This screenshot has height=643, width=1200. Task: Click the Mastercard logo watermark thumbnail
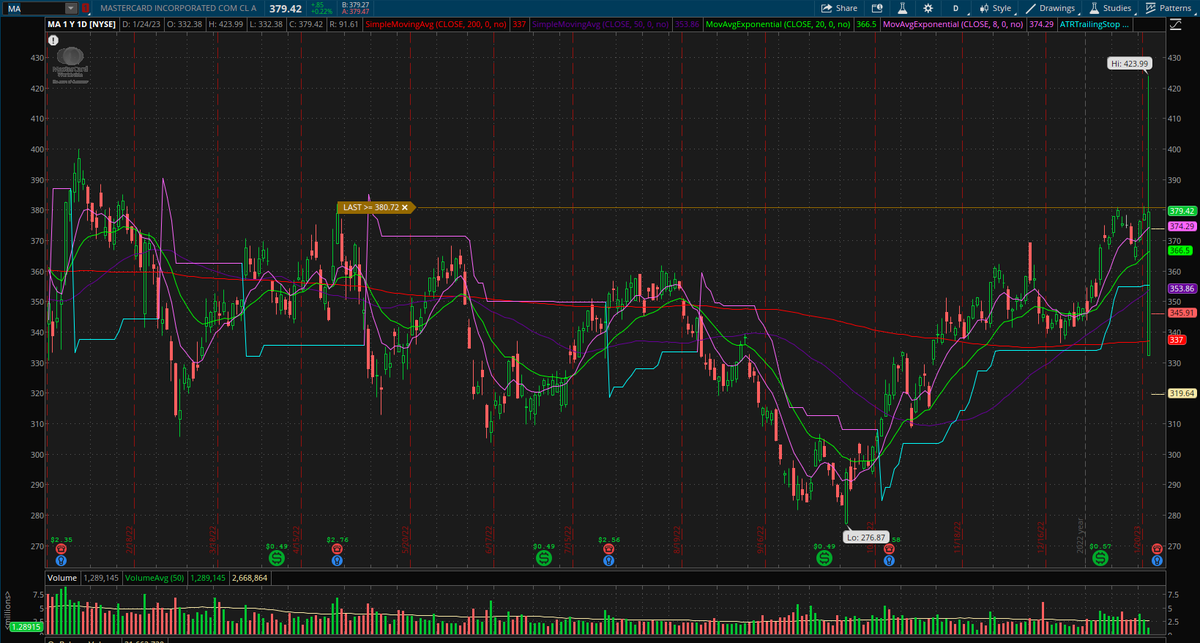coord(69,63)
